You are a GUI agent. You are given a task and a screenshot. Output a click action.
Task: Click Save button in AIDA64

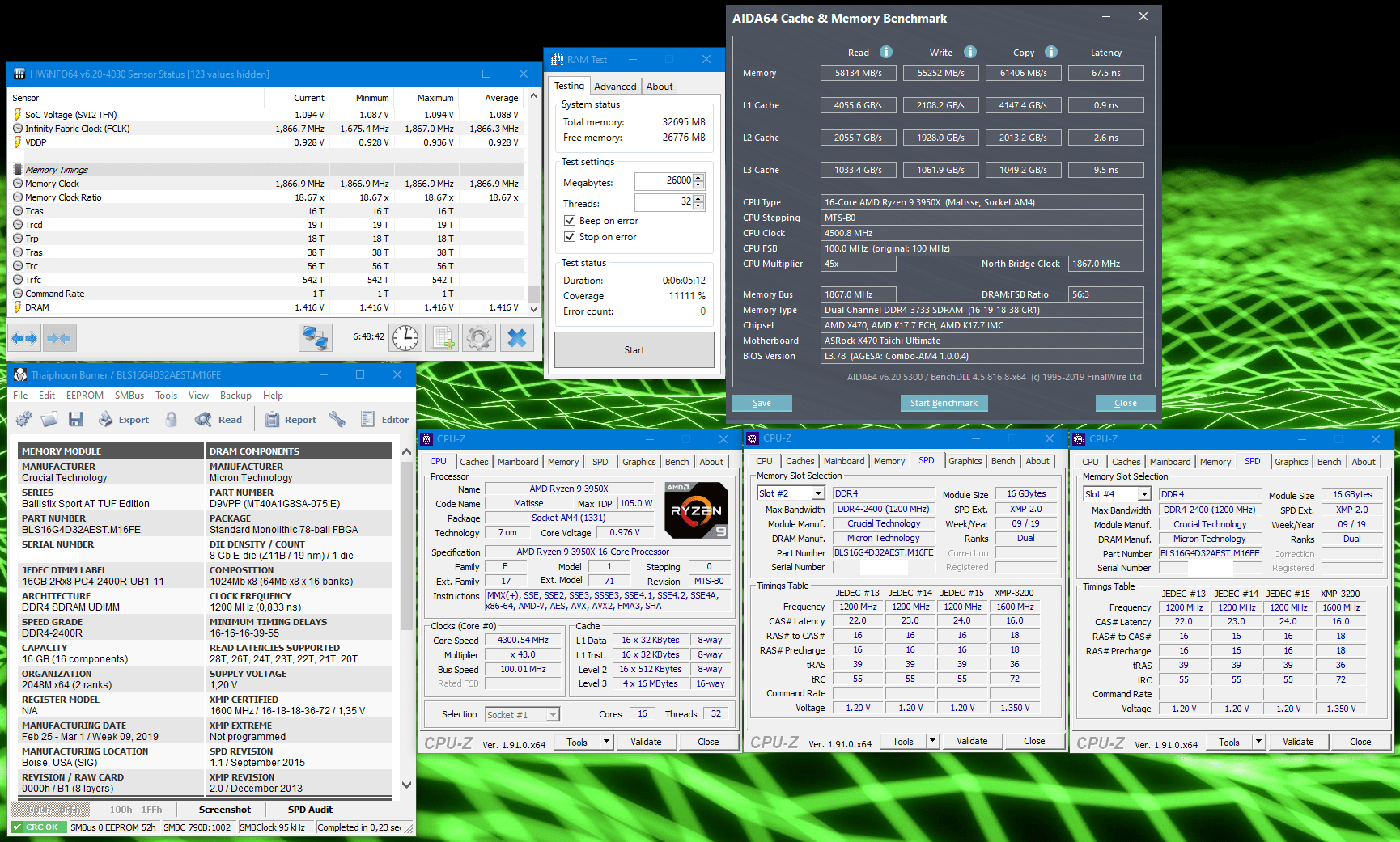tap(762, 403)
